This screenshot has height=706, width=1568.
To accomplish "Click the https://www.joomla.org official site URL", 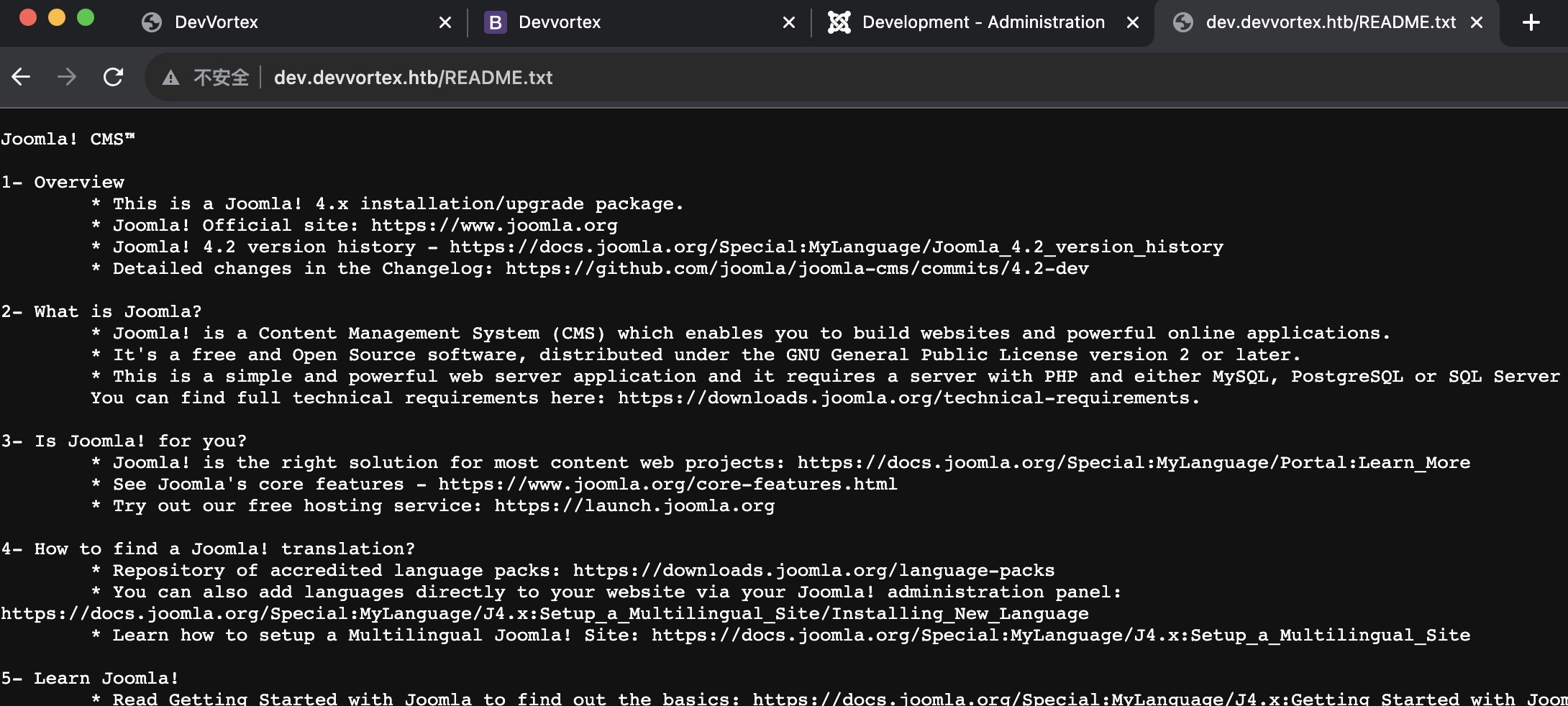I will (x=494, y=225).
